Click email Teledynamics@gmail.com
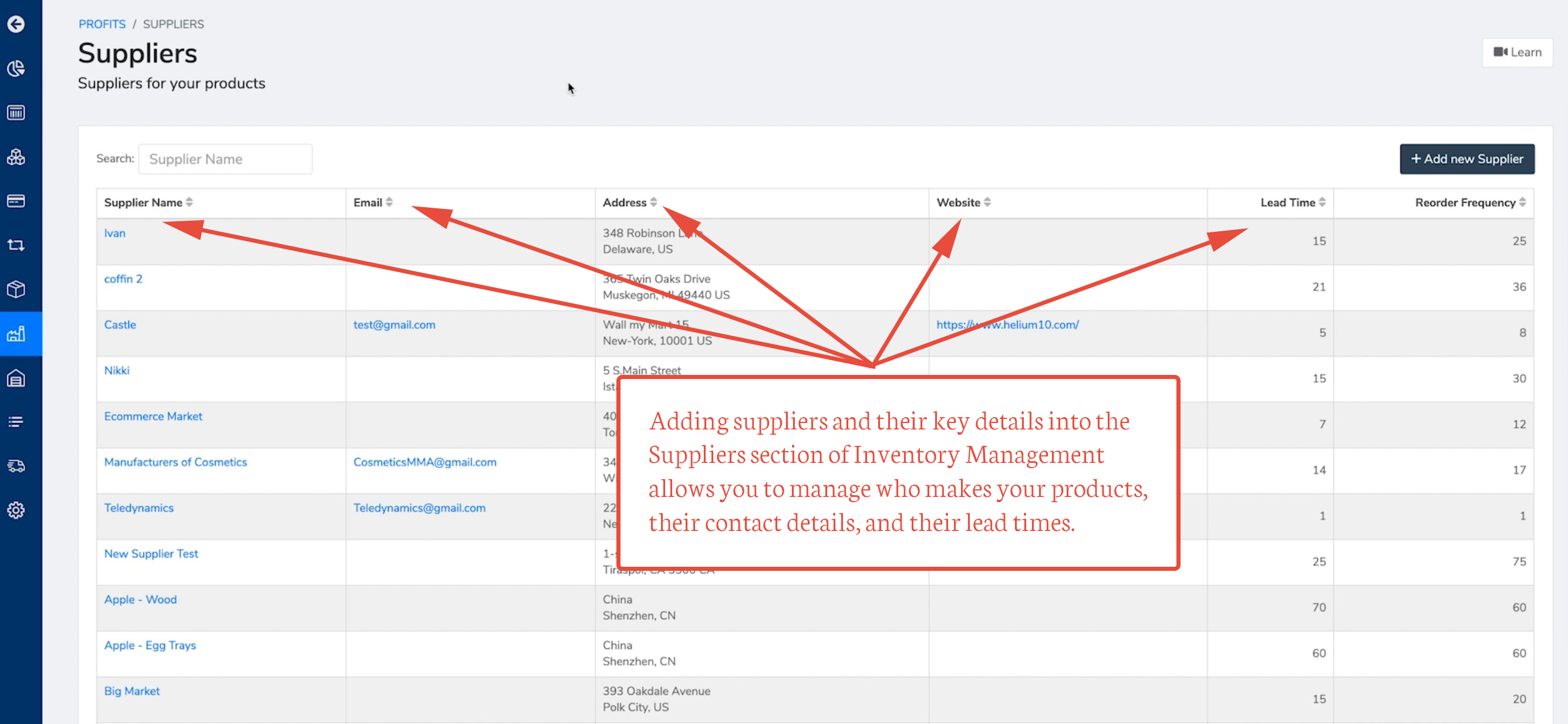1568x724 pixels. tap(419, 508)
